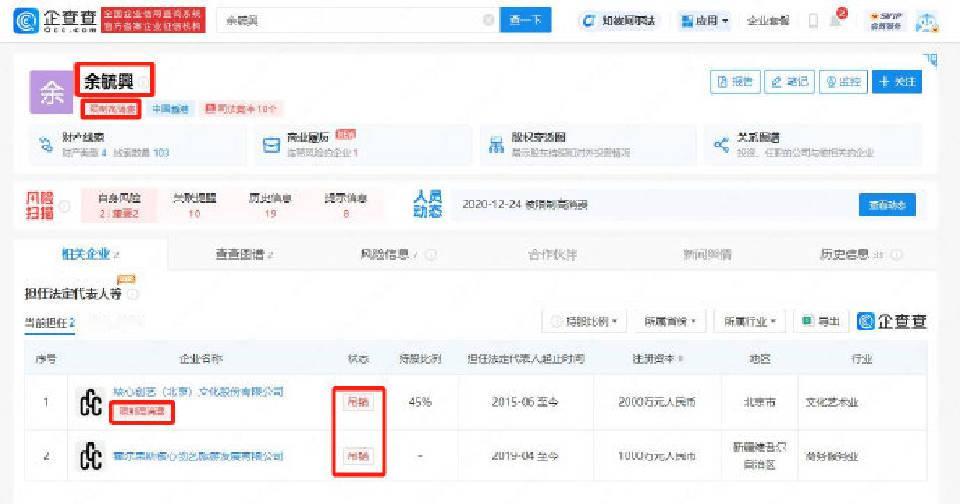This screenshot has height=504, width=960.
Task: Open the user avatar menu
Action: (926, 21)
